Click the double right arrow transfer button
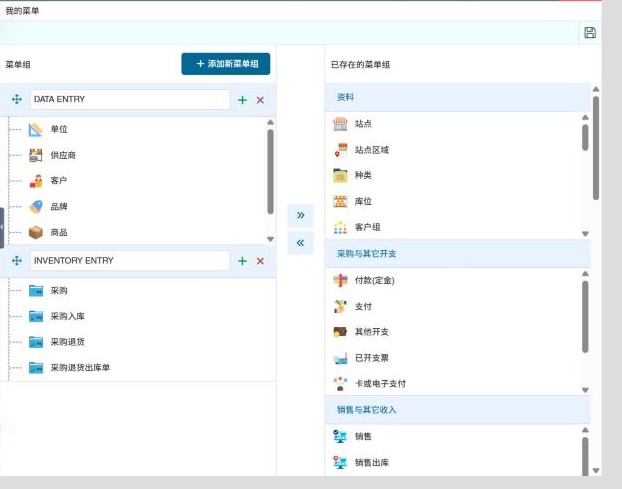 [300, 215]
